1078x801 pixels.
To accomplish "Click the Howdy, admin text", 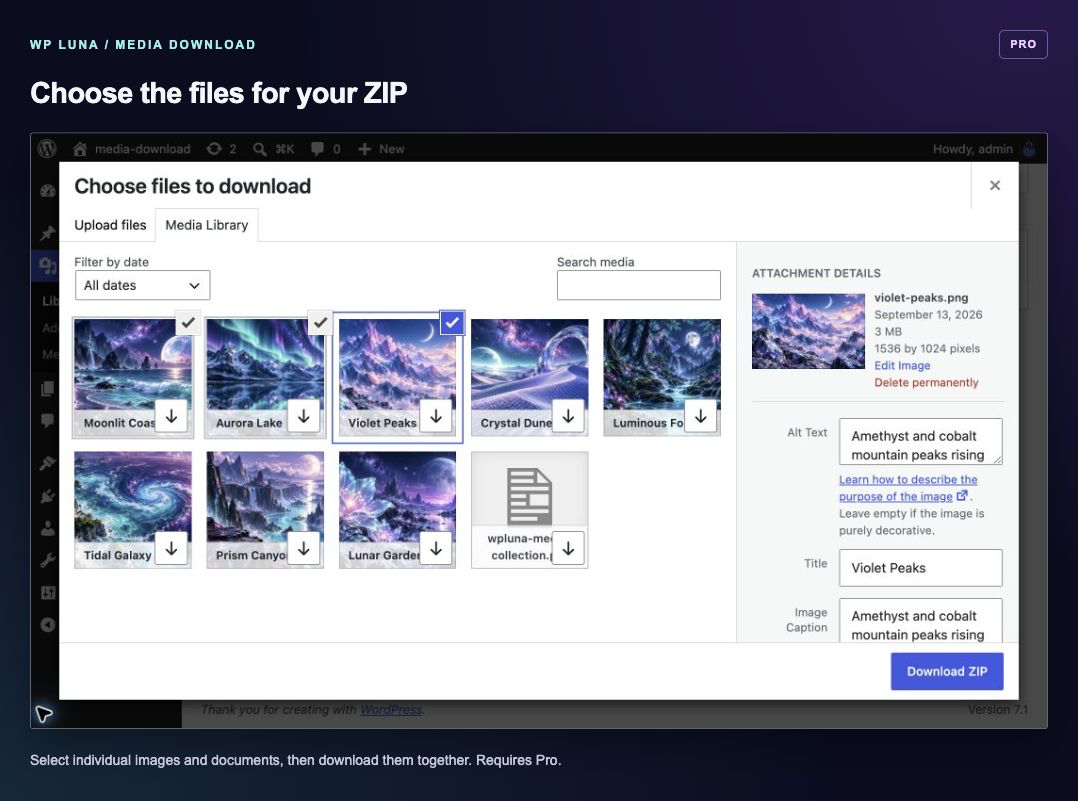I will click(972, 149).
